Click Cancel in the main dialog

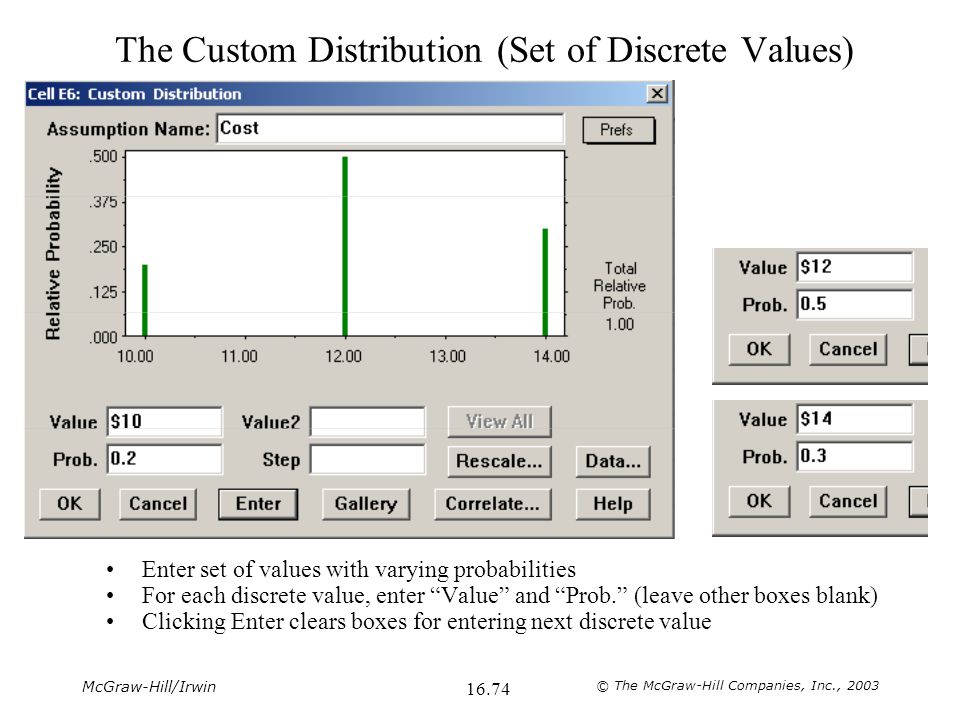158,504
